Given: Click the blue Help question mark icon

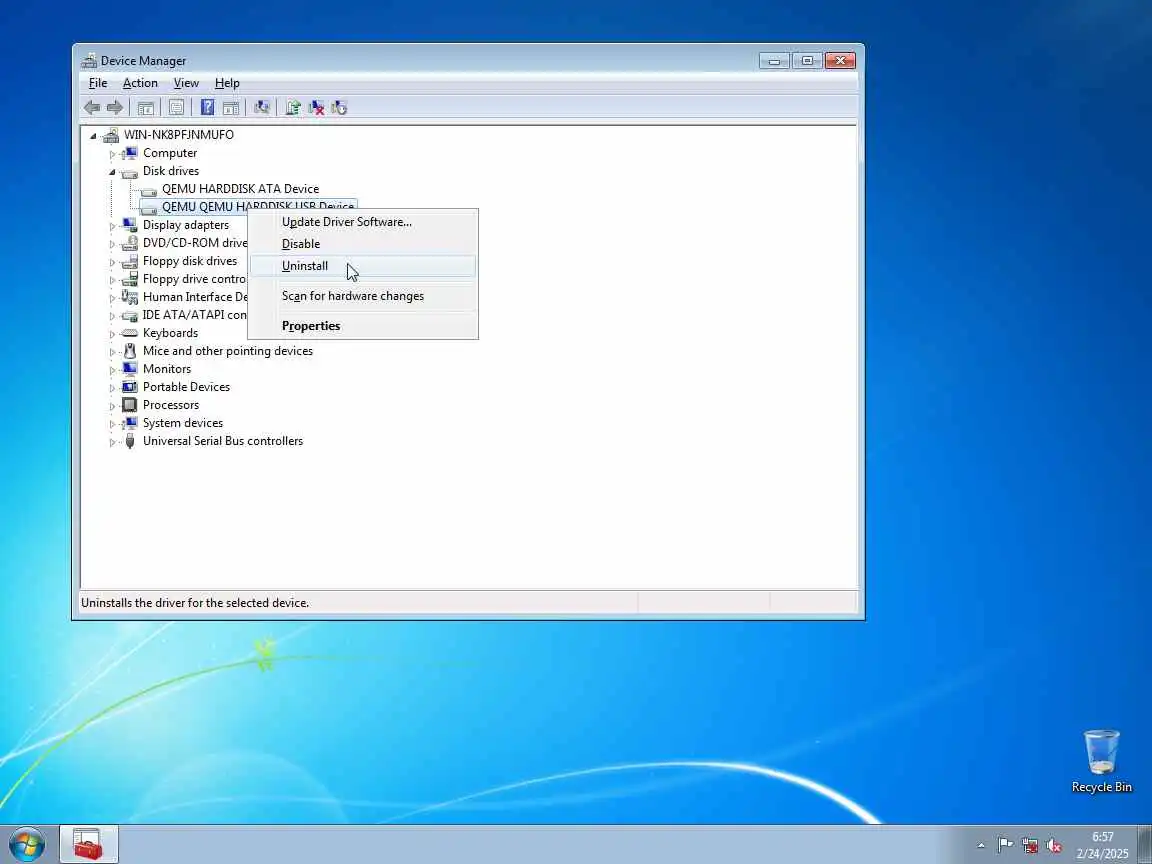Looking at the screenshot, I should pos(207,108).
